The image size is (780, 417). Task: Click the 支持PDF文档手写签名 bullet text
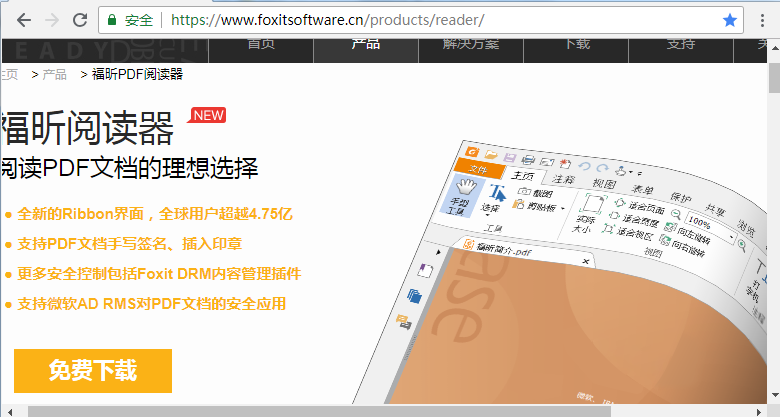point(129,244)
